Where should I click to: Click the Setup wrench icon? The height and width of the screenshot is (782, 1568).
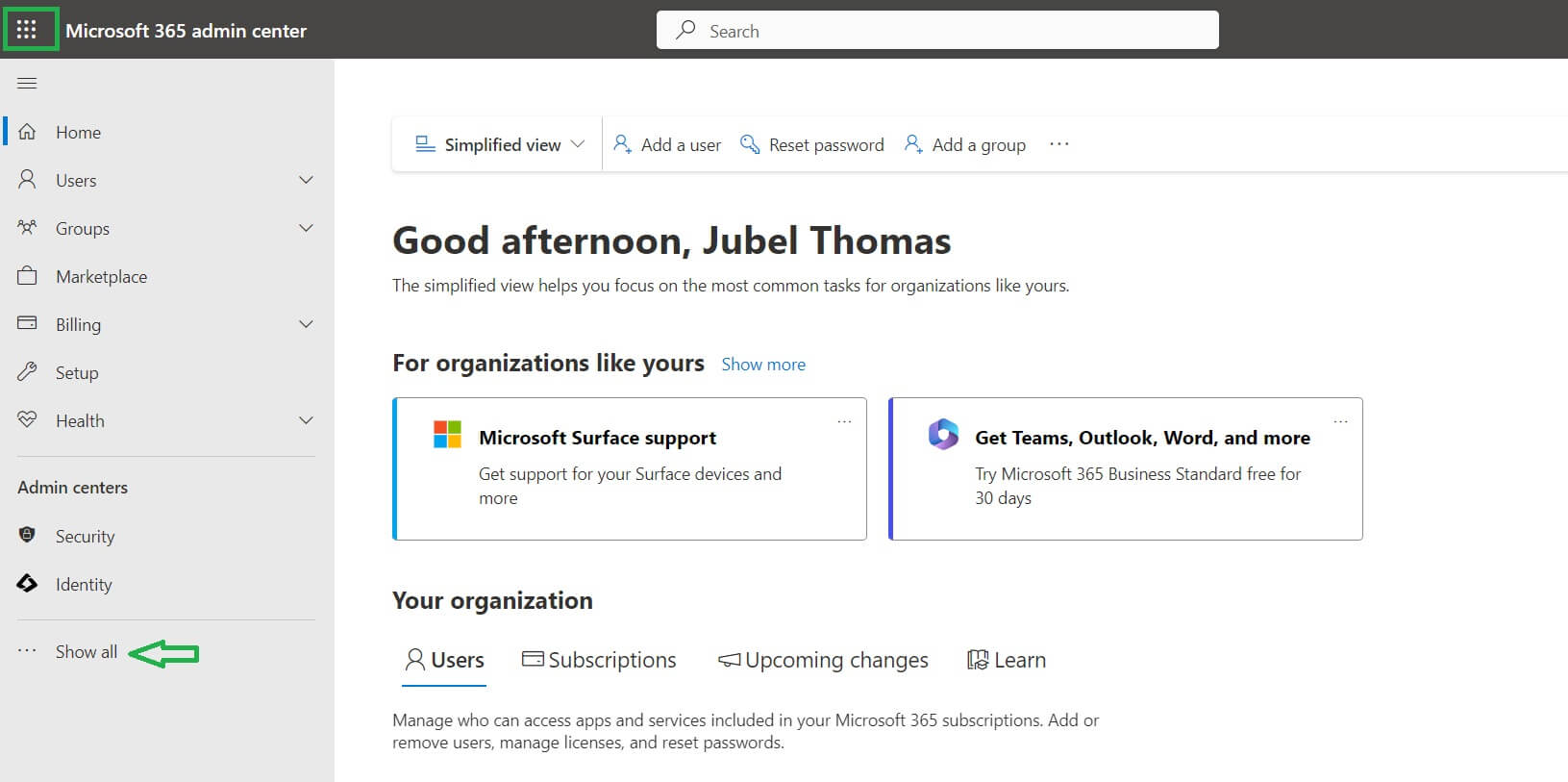coord(27,372)
